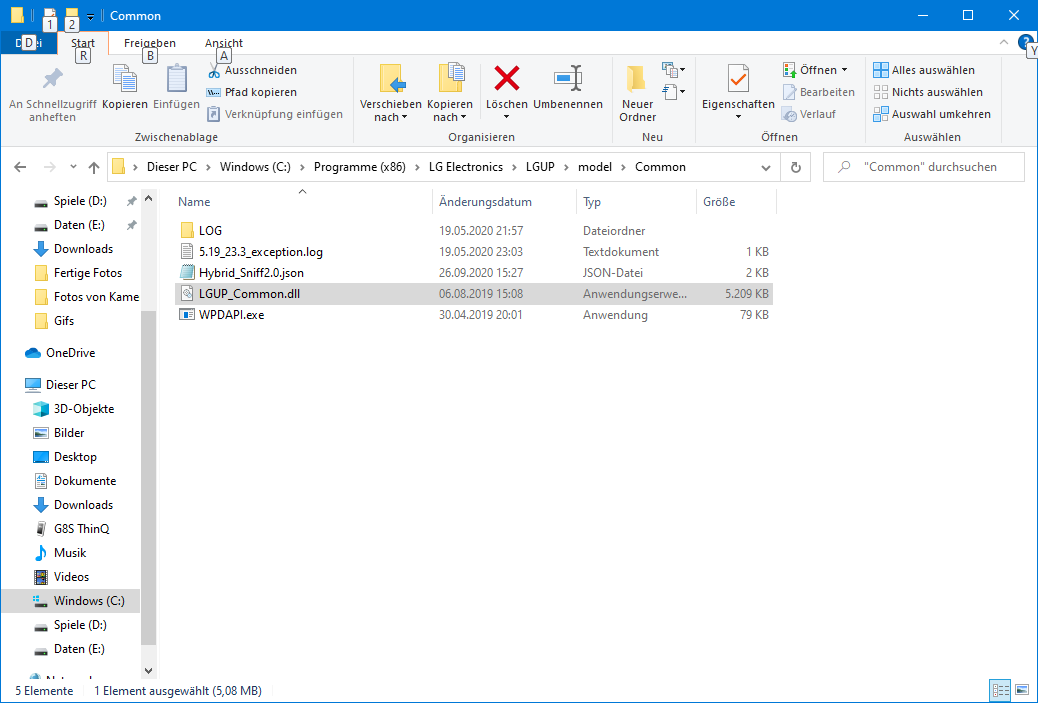Viewport: 1038px width, 703px height.
Task: Click Ausschneiden scissors icon
Action: 214,70
